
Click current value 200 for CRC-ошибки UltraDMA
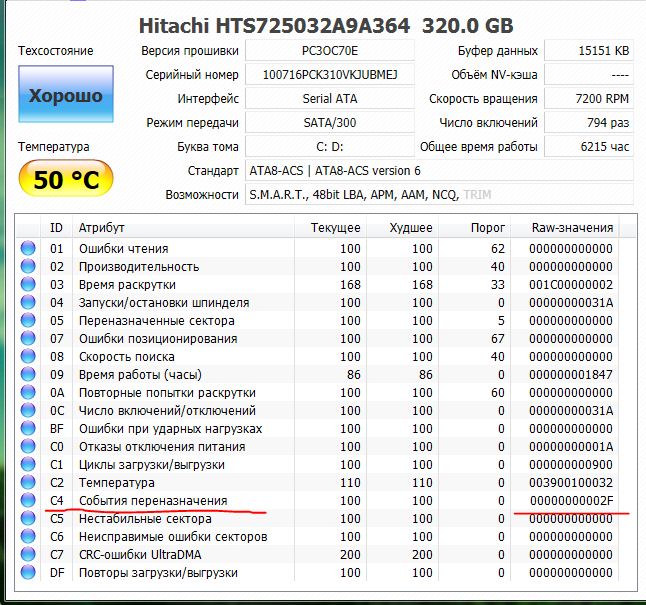click(x=350, y=554)
